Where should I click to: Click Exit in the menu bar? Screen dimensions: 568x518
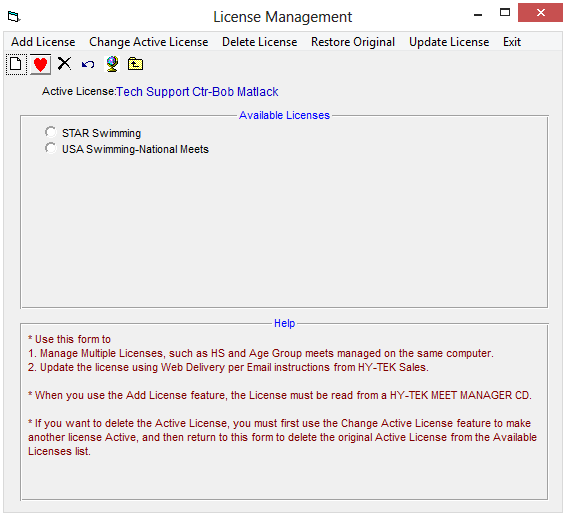pyautogui.click(x=512, y=42)
